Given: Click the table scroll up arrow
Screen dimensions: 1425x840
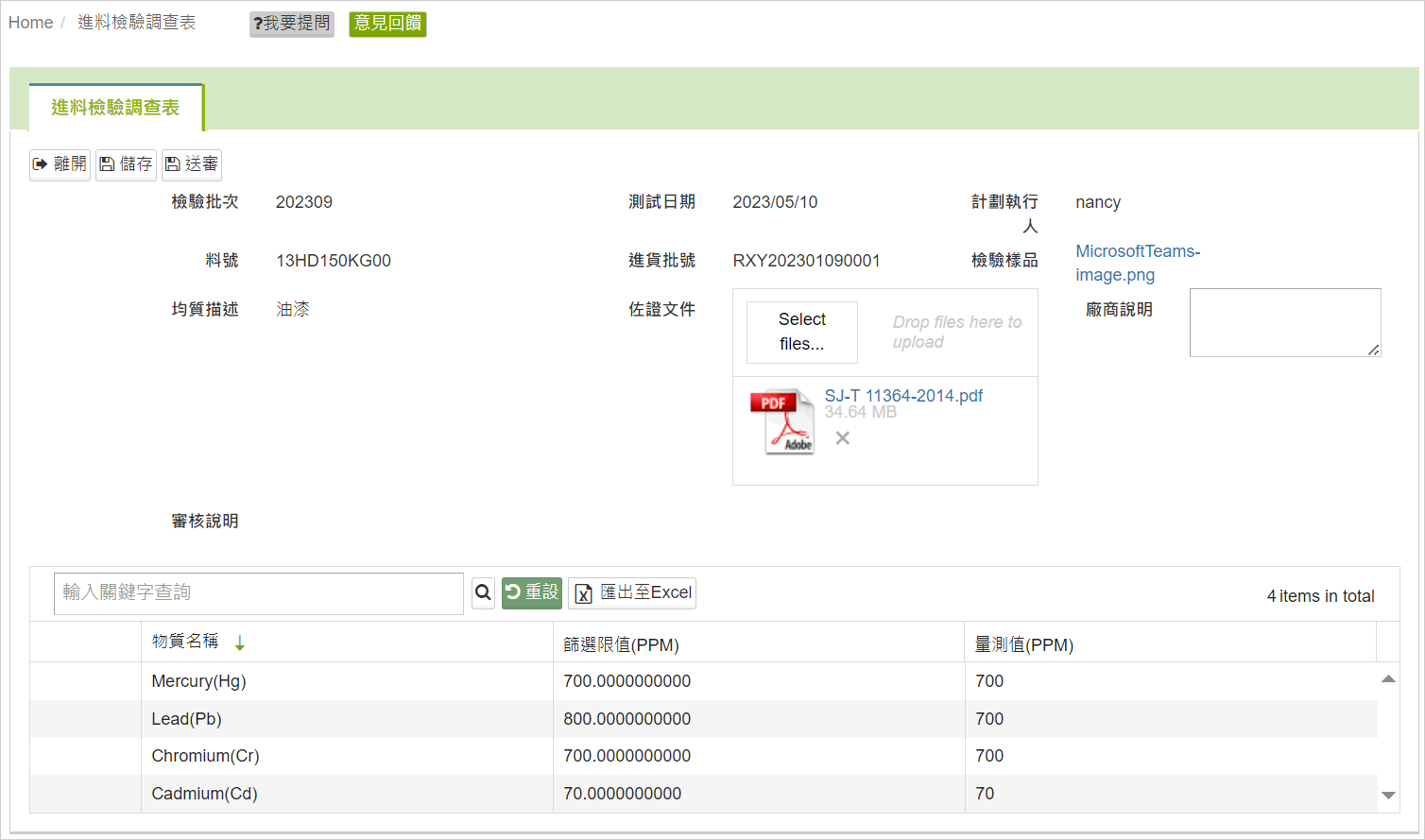Looking at the screenshot, I should point(1388,678).
